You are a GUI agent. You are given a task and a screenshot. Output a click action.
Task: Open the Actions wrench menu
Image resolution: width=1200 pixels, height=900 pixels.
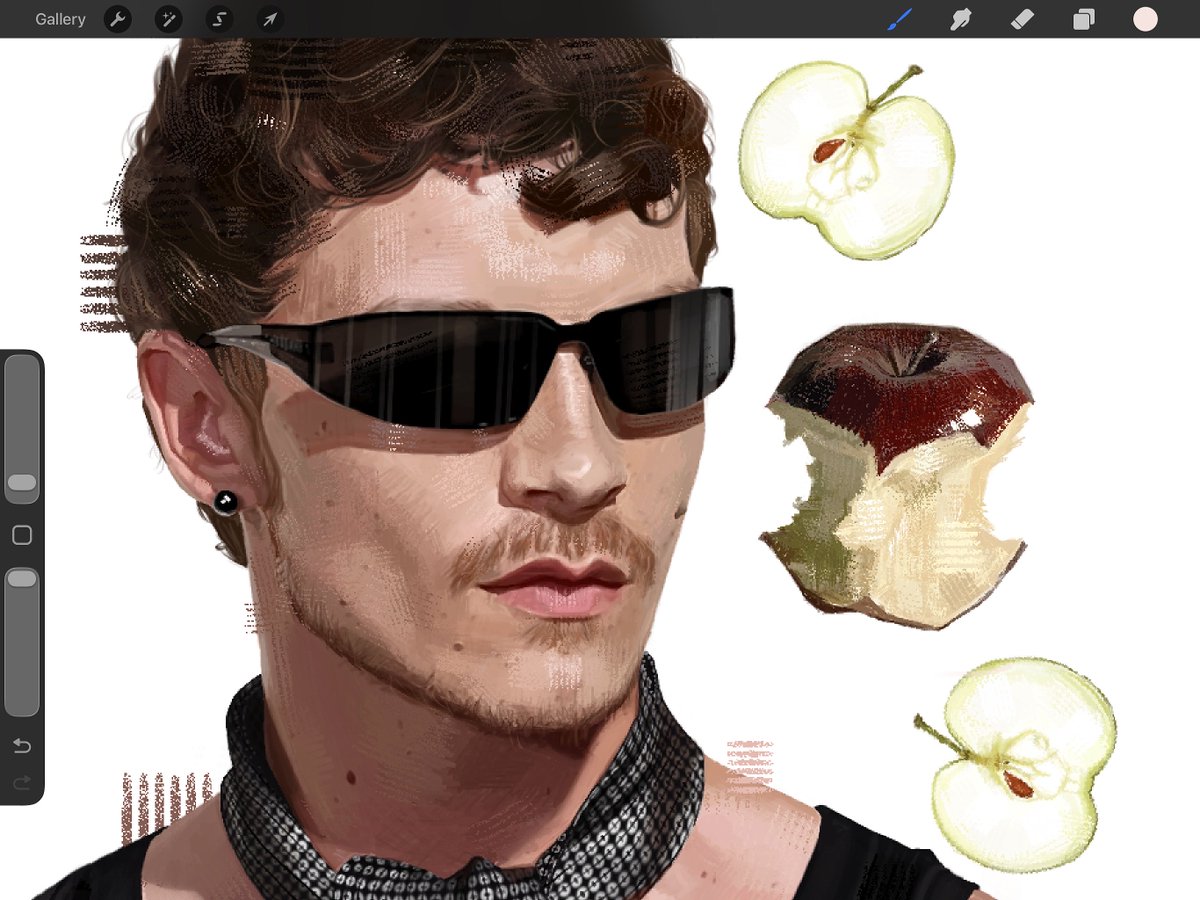tap(118, 19)
